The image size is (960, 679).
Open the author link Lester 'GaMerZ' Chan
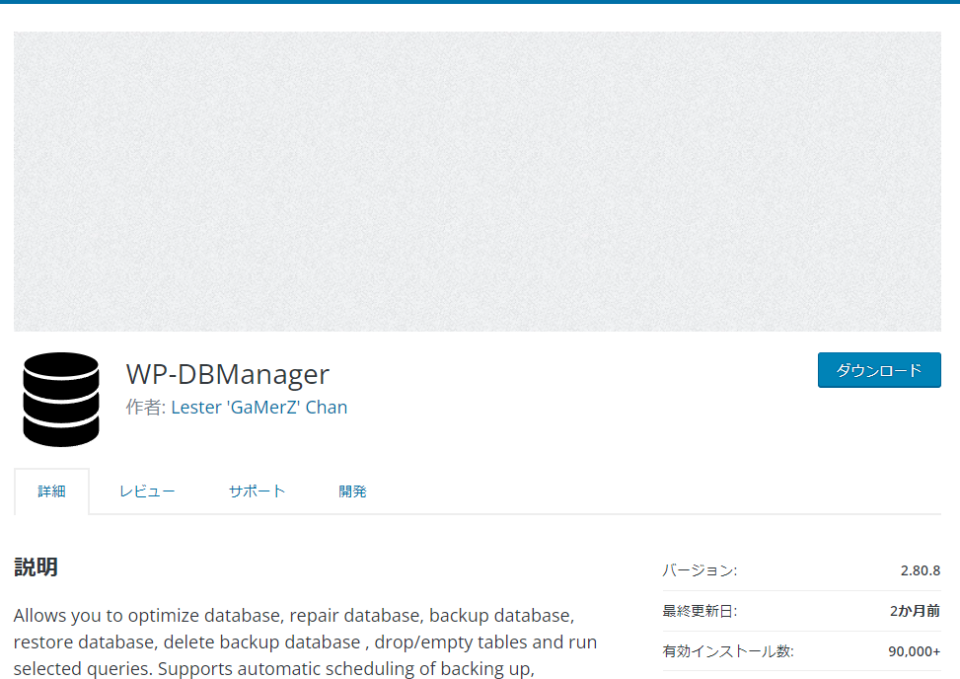[x=258, y=407]
